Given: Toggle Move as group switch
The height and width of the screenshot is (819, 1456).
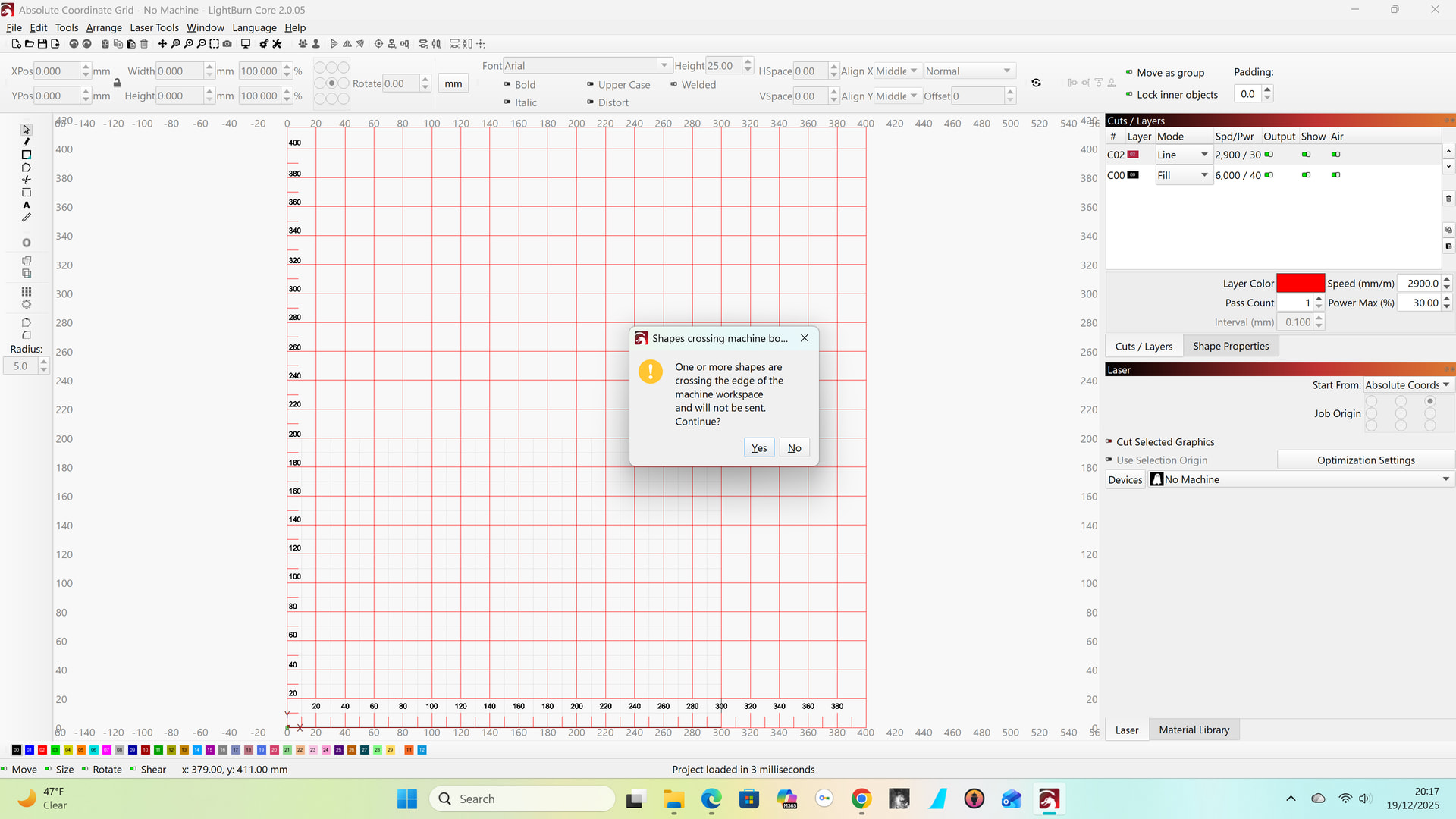Looking at the screenshot, I should pos(1129,73).
